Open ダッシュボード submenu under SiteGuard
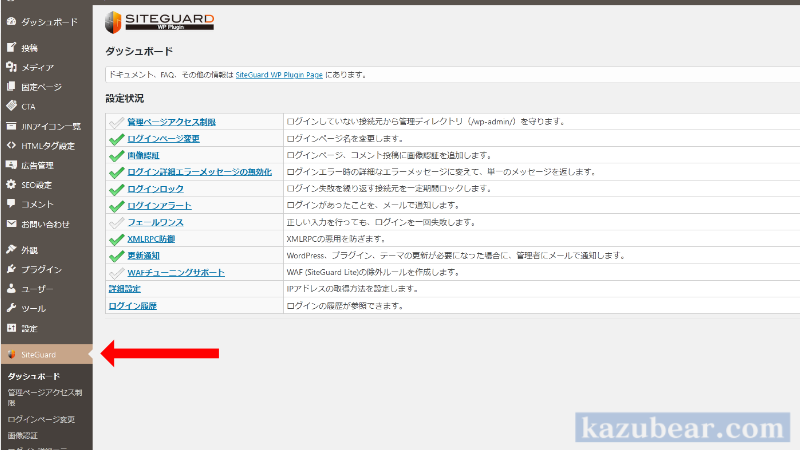This screenshot has height=450, width=800. [x=34, y=377]
